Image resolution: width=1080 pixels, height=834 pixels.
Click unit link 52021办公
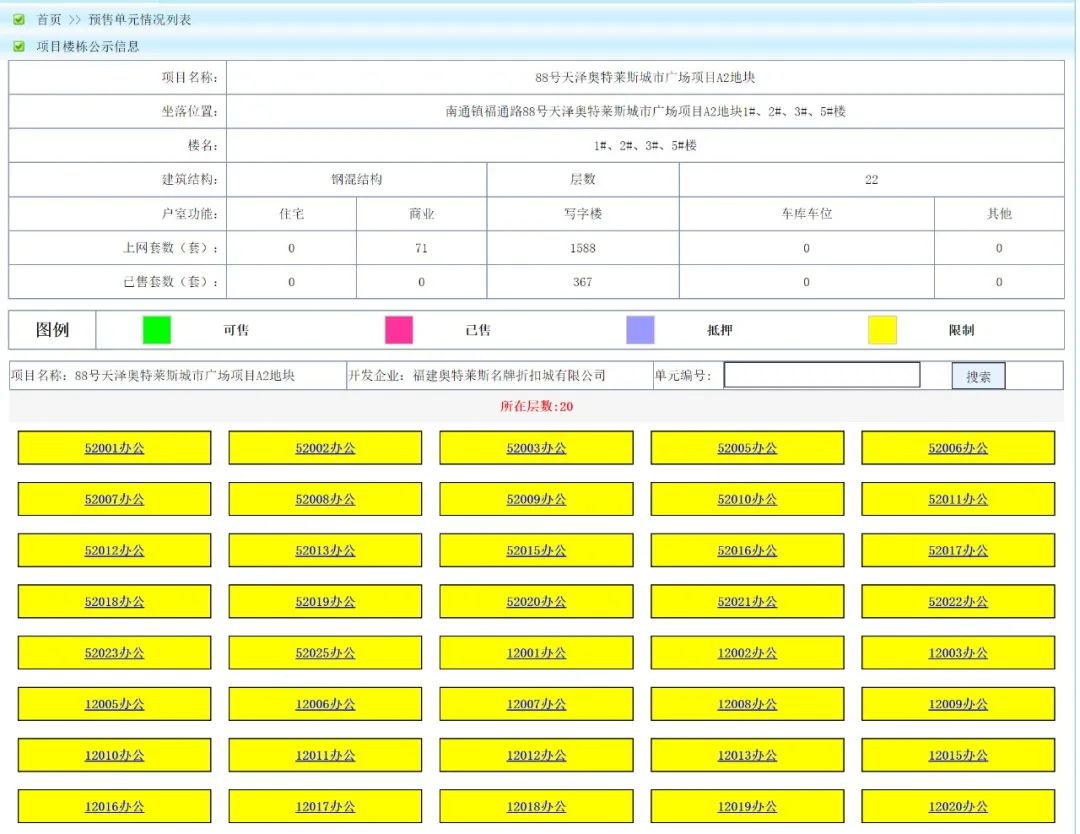coord(747,602)
